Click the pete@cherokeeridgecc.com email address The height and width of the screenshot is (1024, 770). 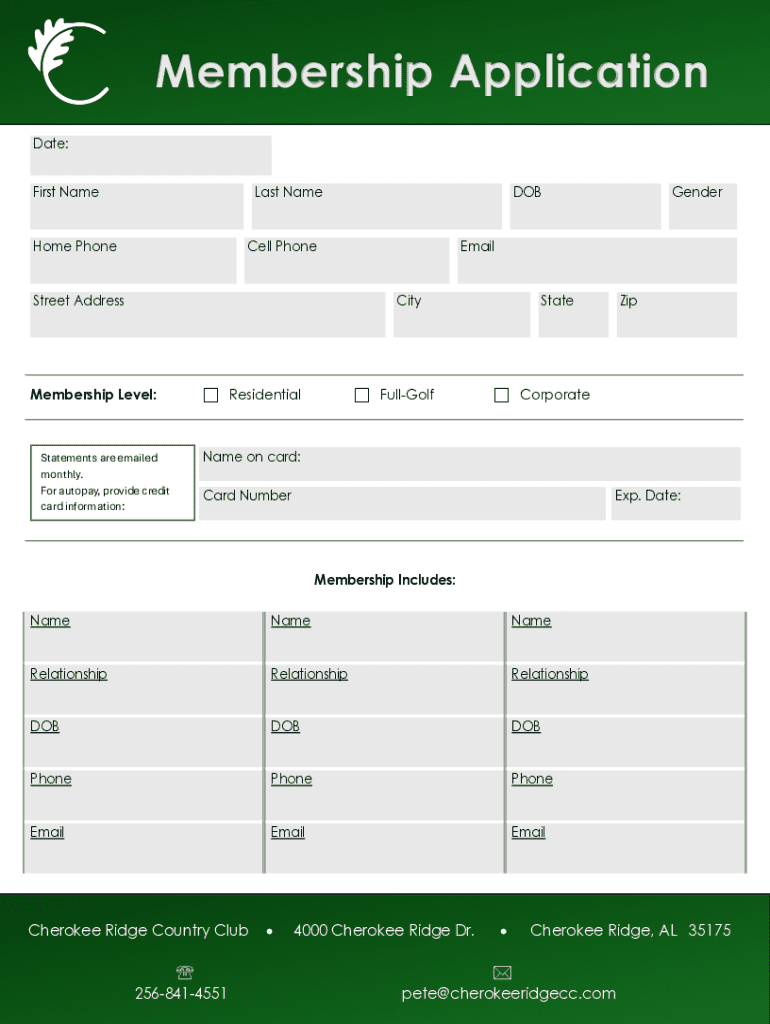508,993
